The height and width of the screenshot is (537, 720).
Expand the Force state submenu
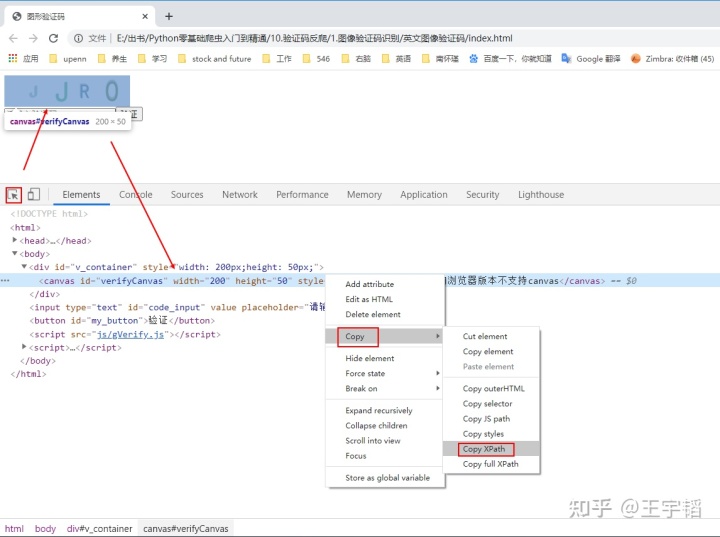[385, 373]
